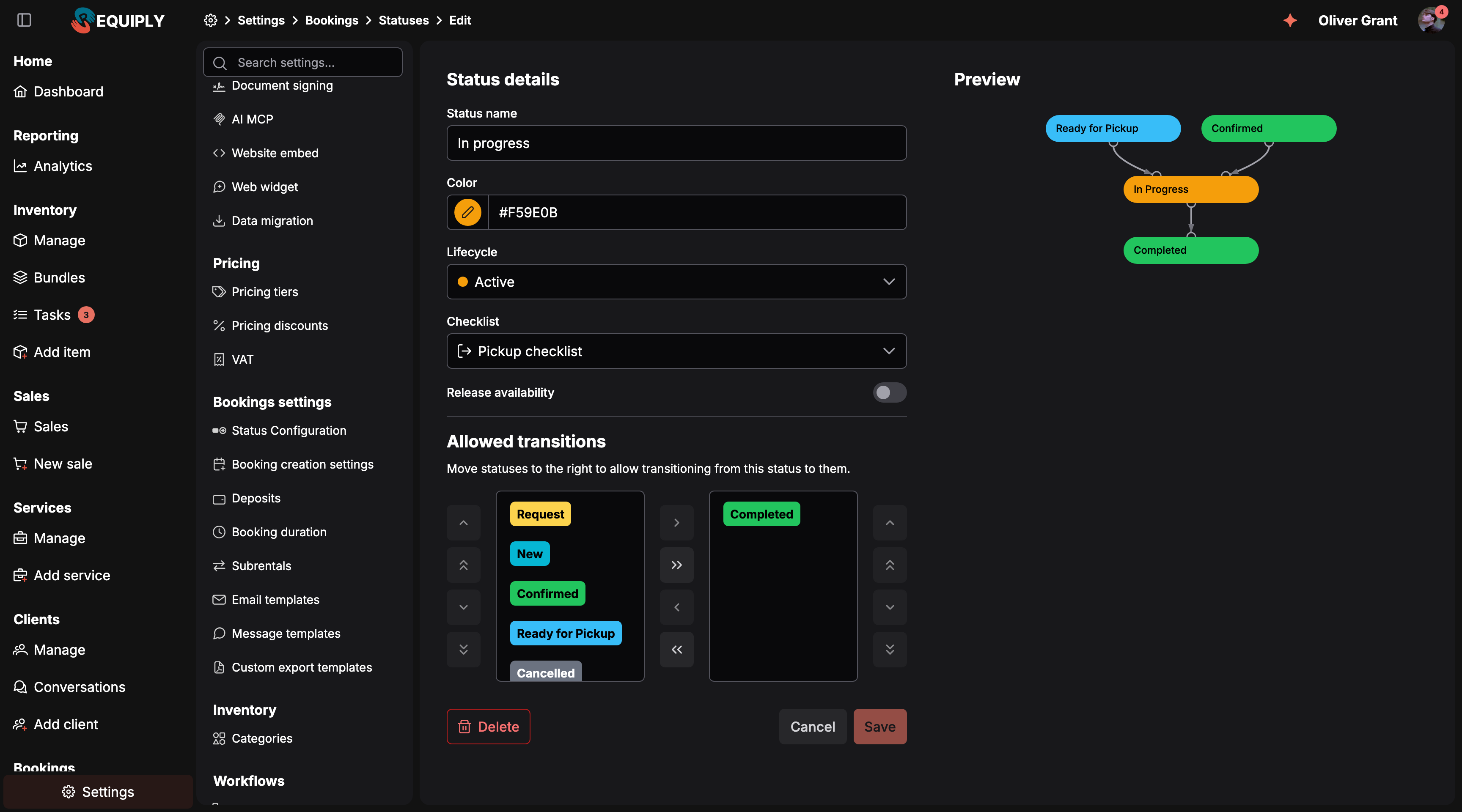Go to Settings in the breadcrumb
The width and height of the screenshot is (1462, 812).
261,20
